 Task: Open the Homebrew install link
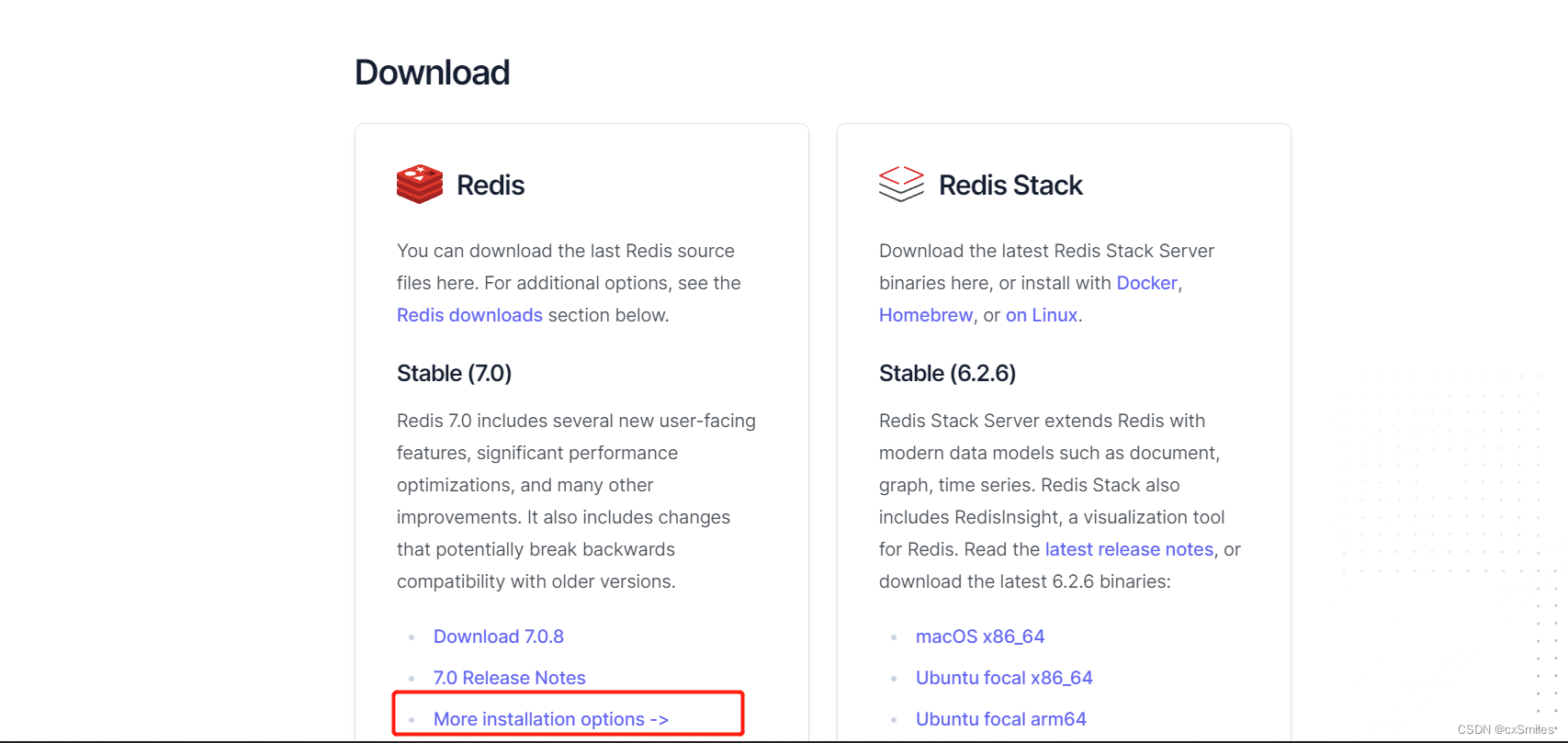(x=925, y=314)
